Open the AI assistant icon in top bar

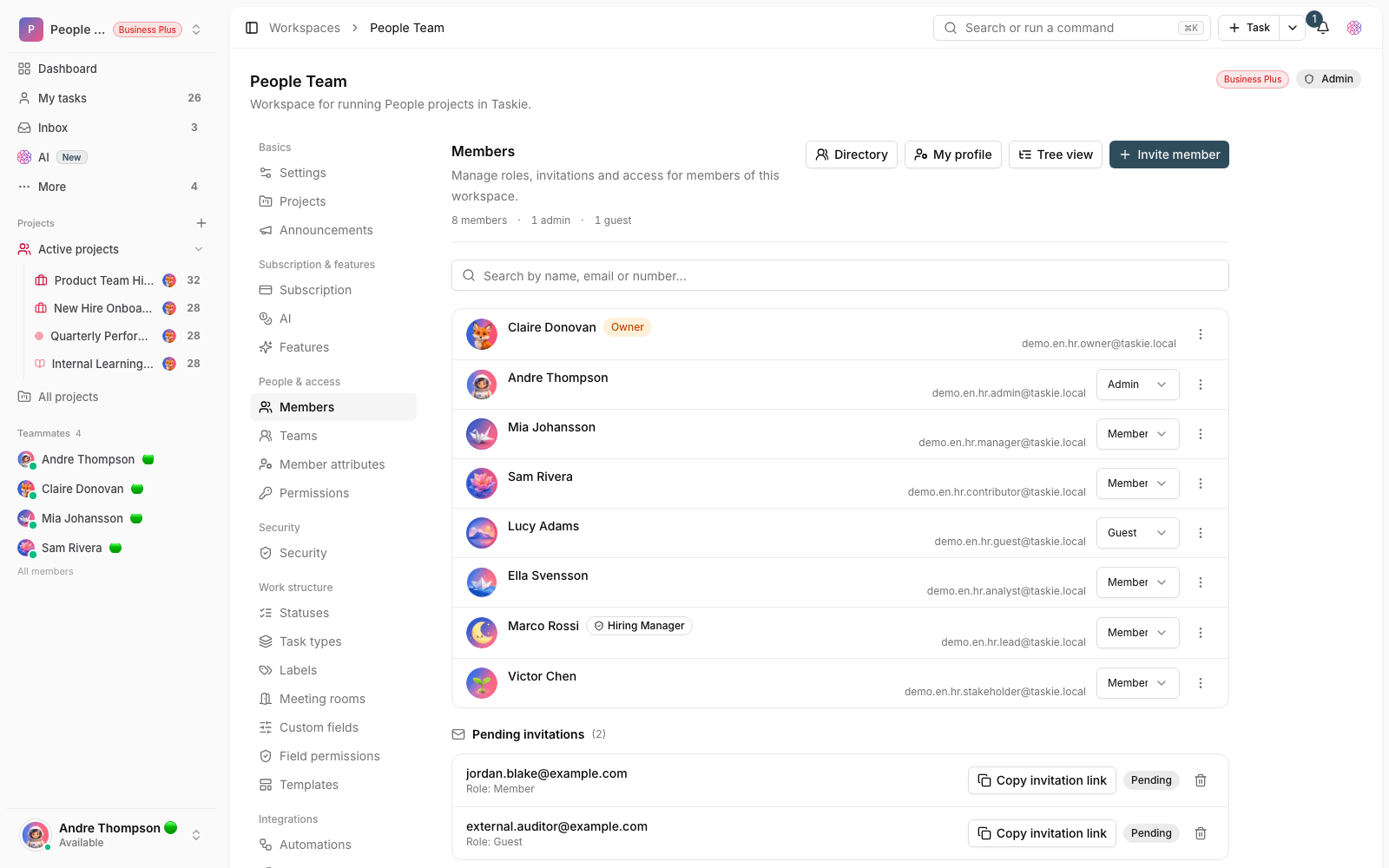1354,28
